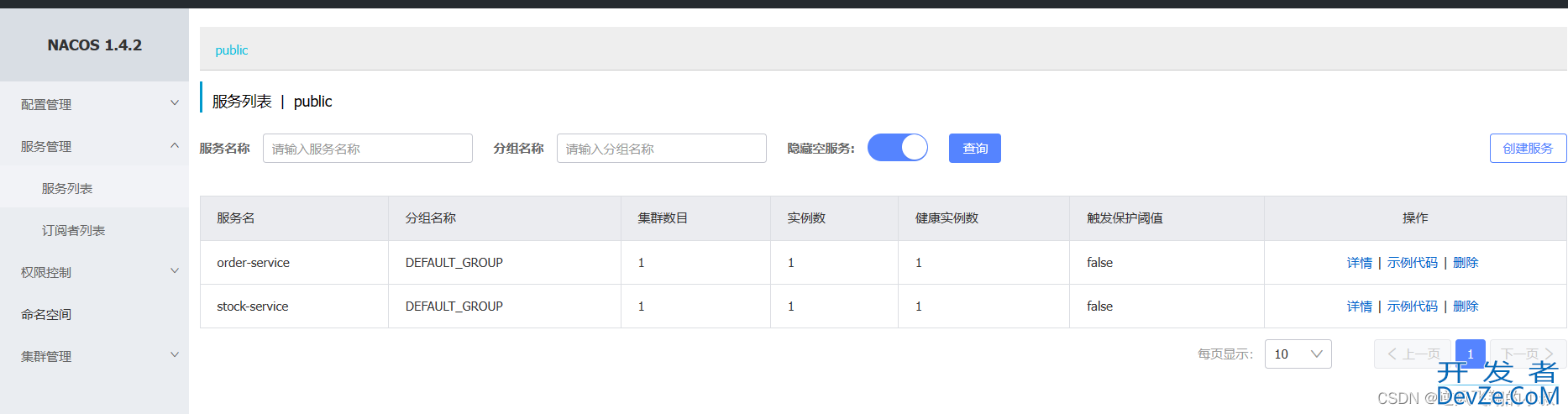The image size is (1568, 414).
Task: Collapse the 服务管理 menu chevron
Action: [175, 145]
